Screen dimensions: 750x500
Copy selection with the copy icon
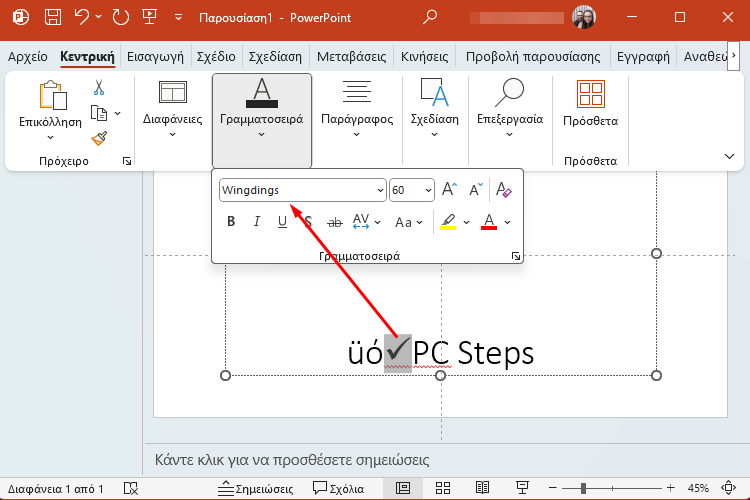[x=99, y=113]
